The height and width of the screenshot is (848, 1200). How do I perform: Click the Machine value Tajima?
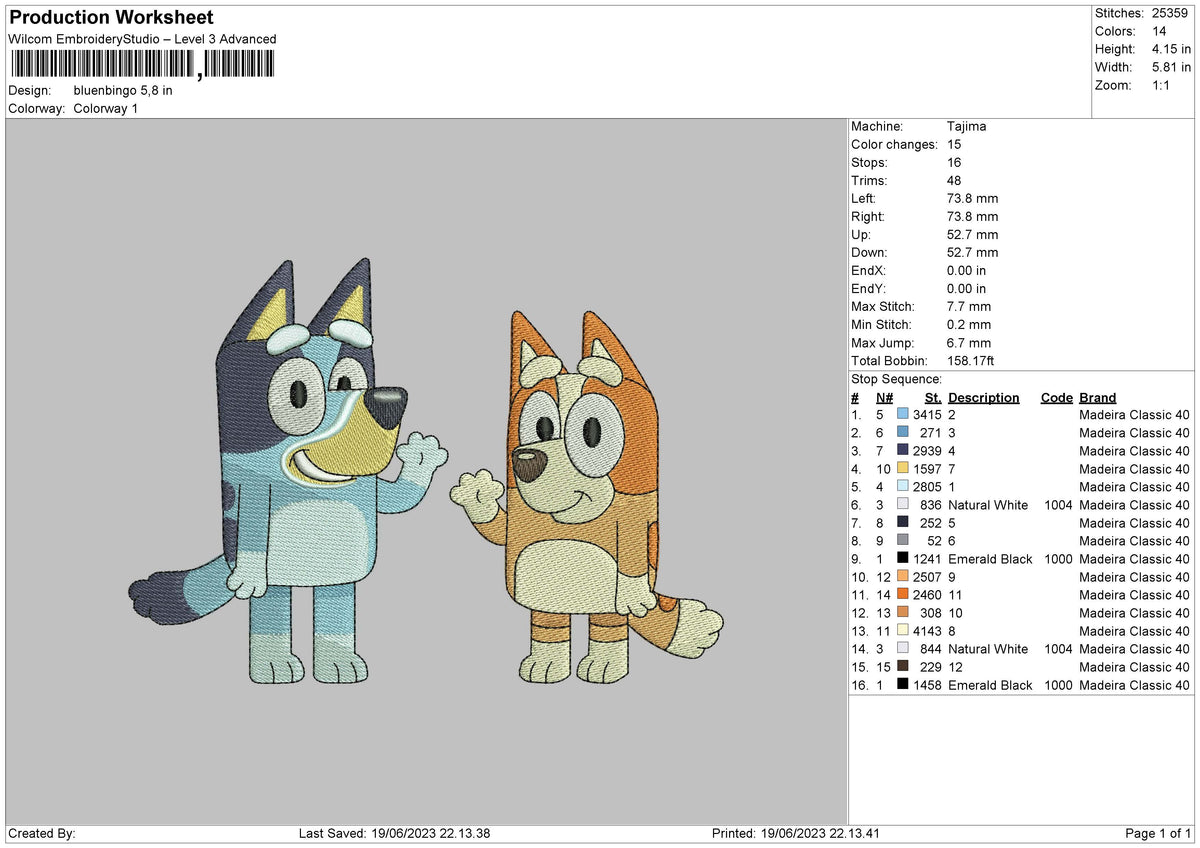pos(968,127)
